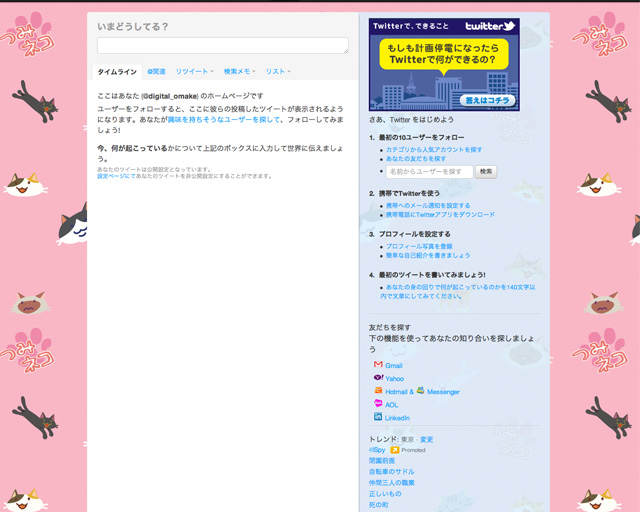
Task: Click the Twitterで、できること banner image
Action: pyautogui.click(x=444, y=65)
